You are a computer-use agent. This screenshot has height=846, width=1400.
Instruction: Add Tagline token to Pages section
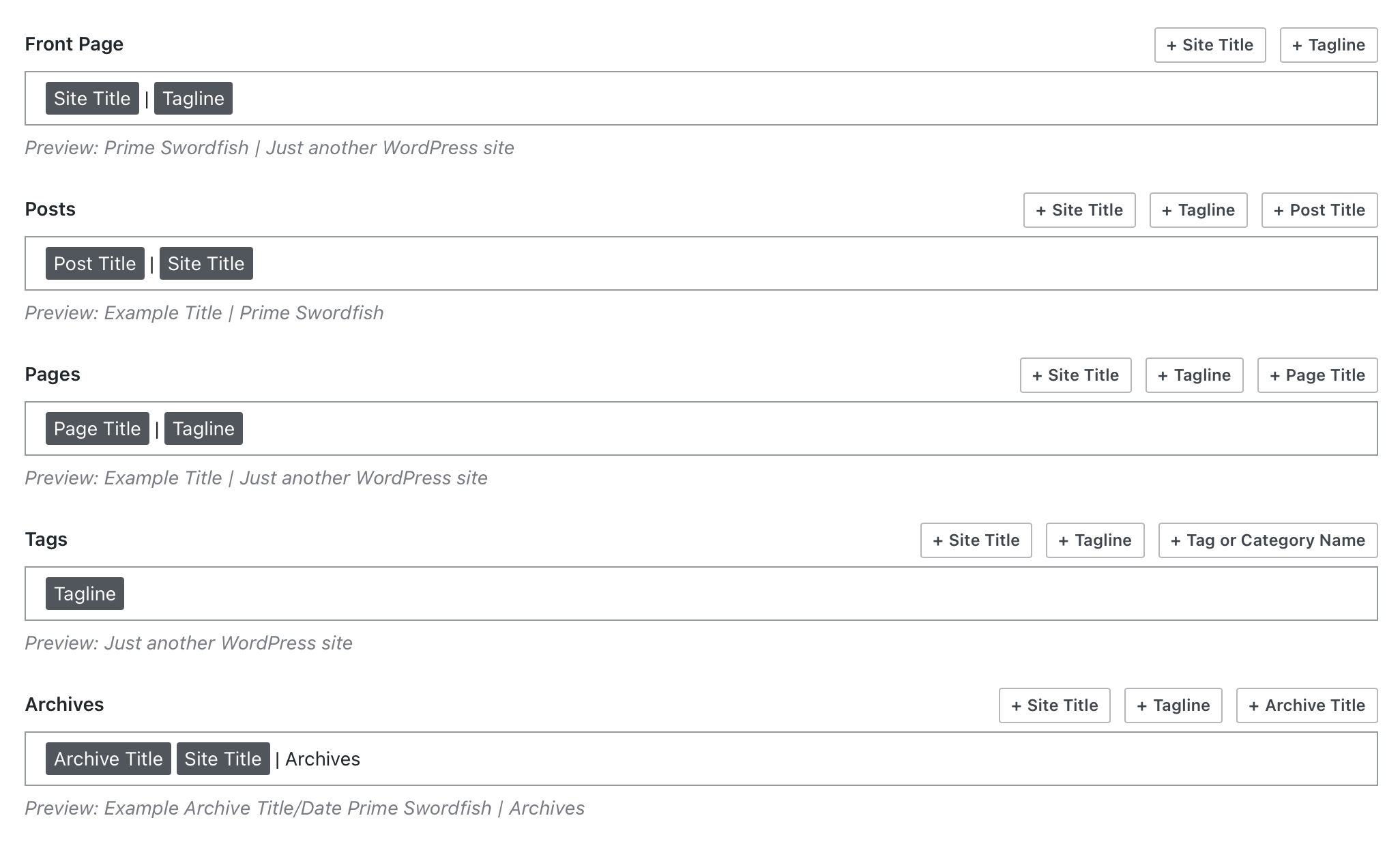[1193, 375]
